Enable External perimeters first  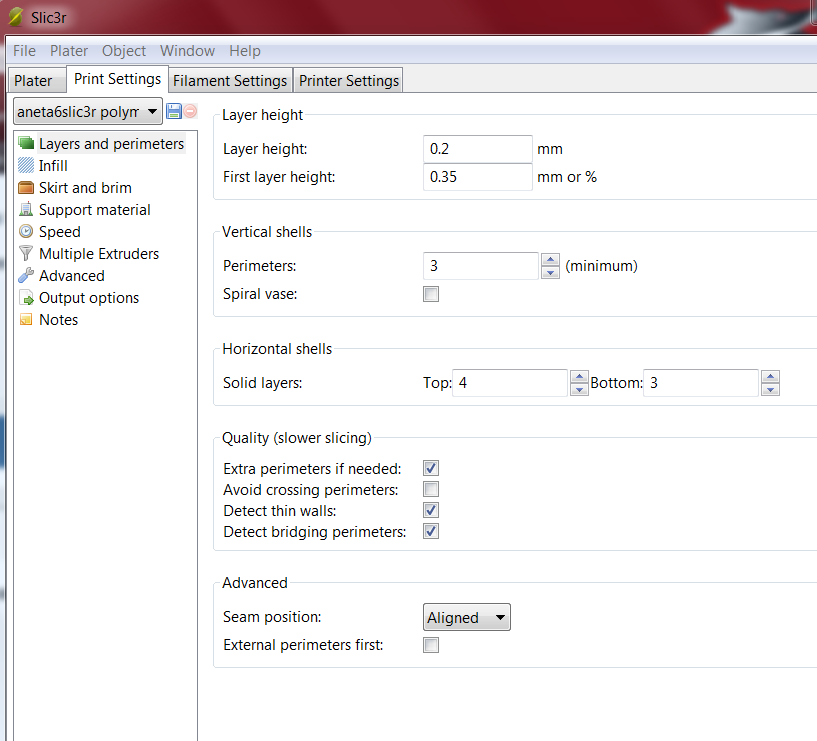(431, 645)
